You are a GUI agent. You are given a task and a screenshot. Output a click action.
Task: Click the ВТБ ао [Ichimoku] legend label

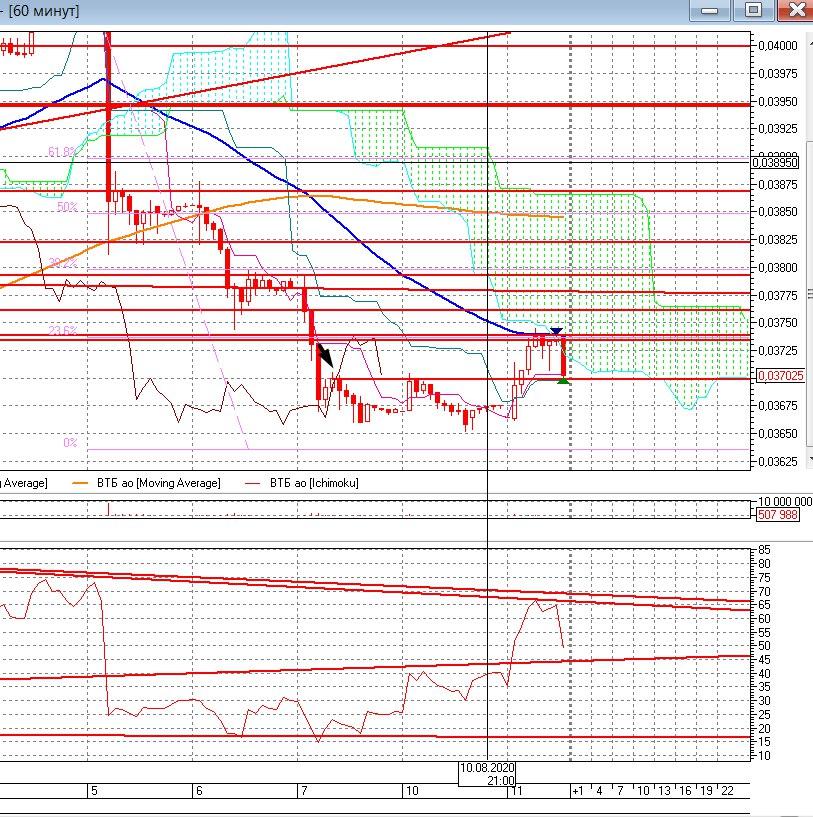point(313,483)
